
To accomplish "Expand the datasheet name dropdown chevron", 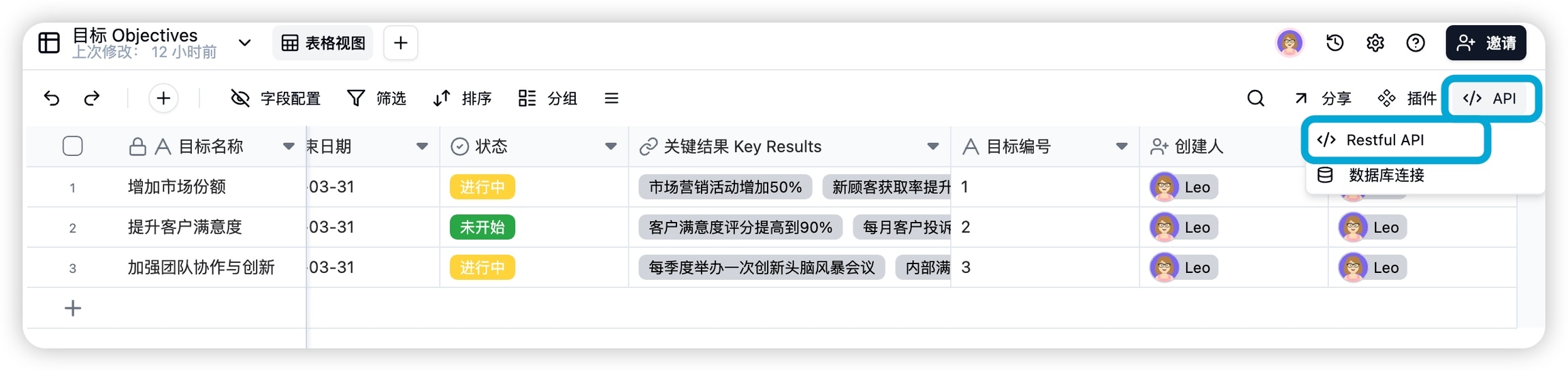I will pyautogui.click(x=244, y=43).
